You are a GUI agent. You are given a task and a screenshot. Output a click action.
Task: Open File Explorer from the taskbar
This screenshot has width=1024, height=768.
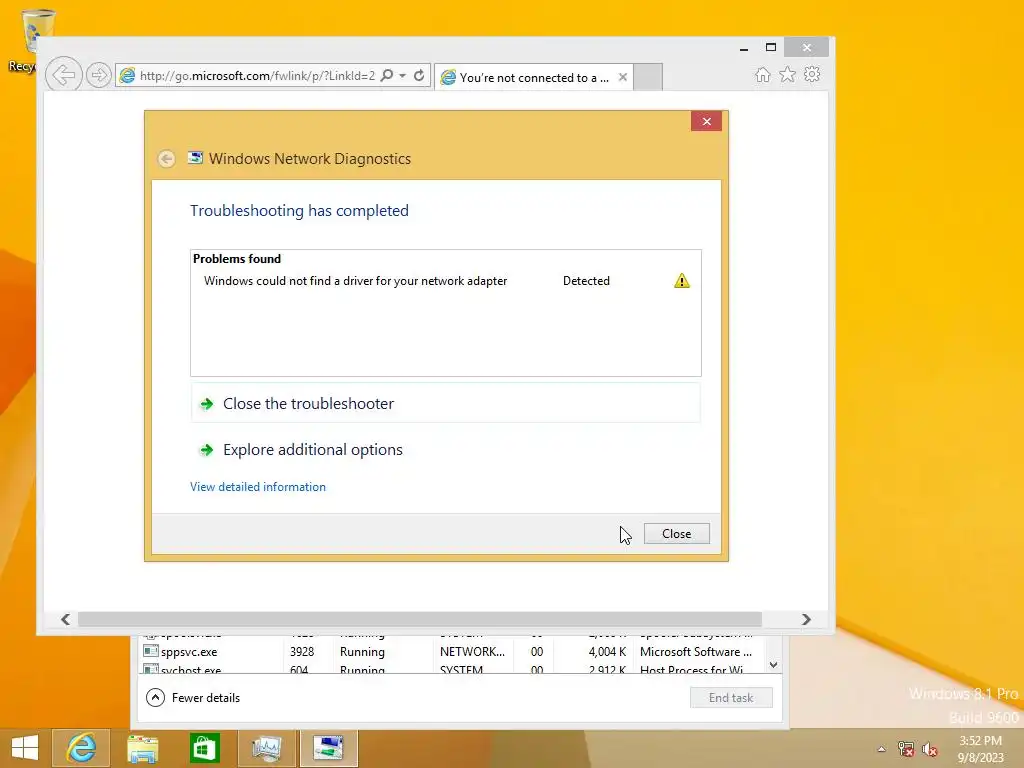(x=142, y=748)
